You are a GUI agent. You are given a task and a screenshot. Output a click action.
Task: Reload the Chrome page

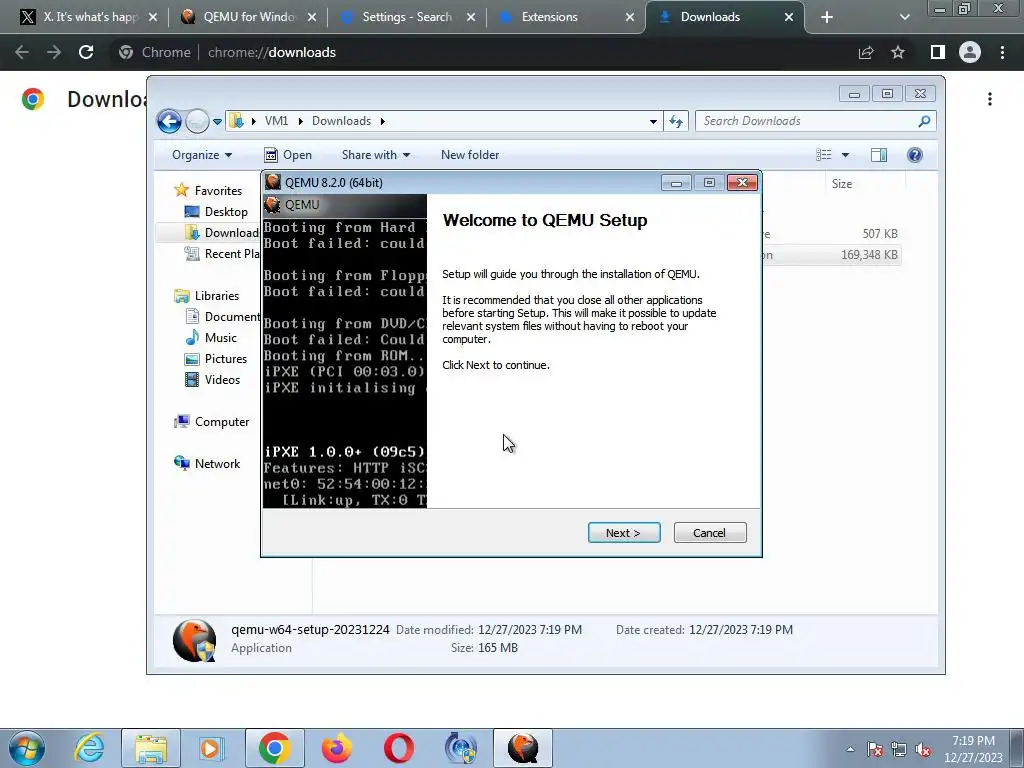[86, 52]
